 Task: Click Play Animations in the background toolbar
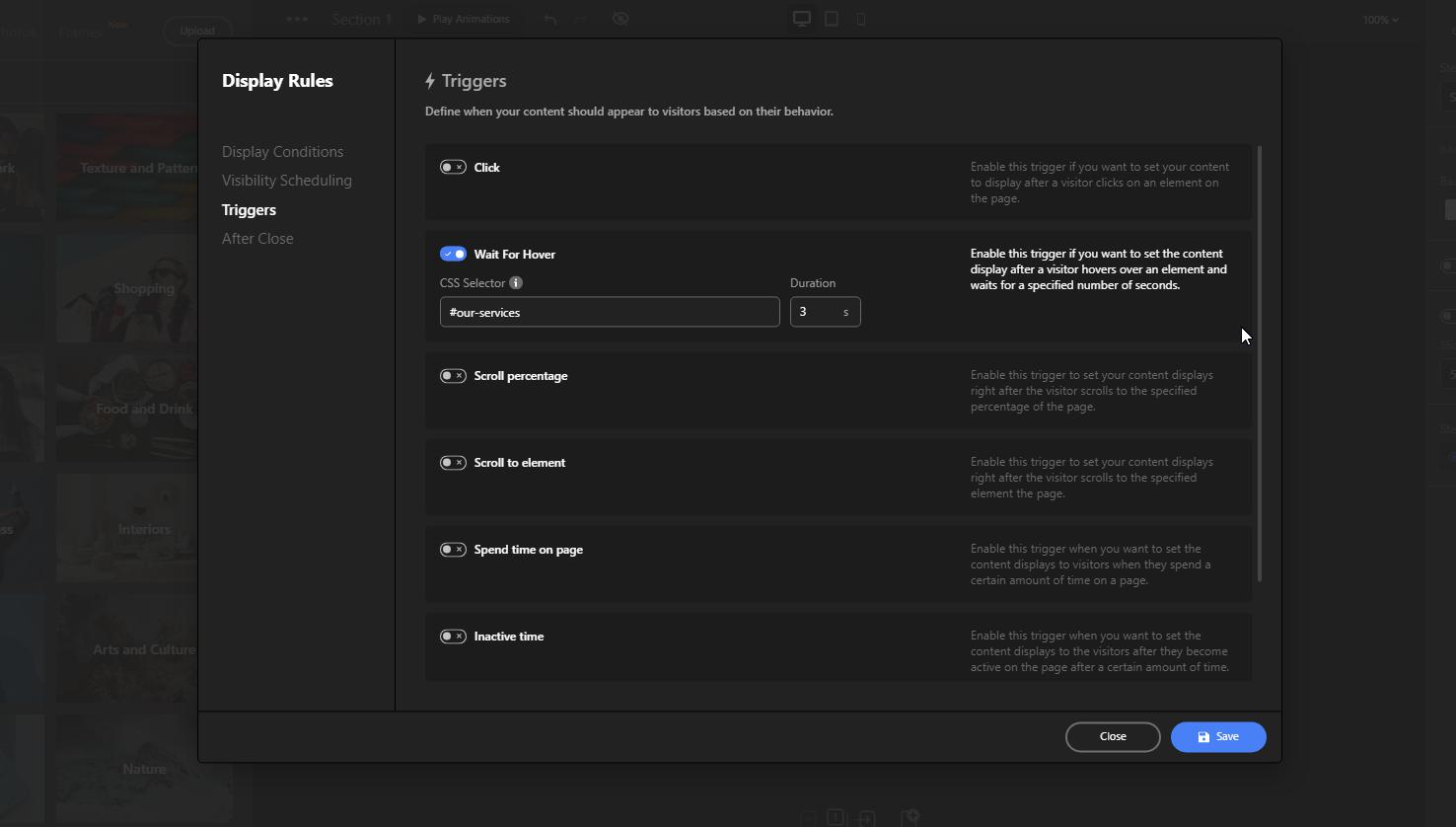click(x=463, y=19)
